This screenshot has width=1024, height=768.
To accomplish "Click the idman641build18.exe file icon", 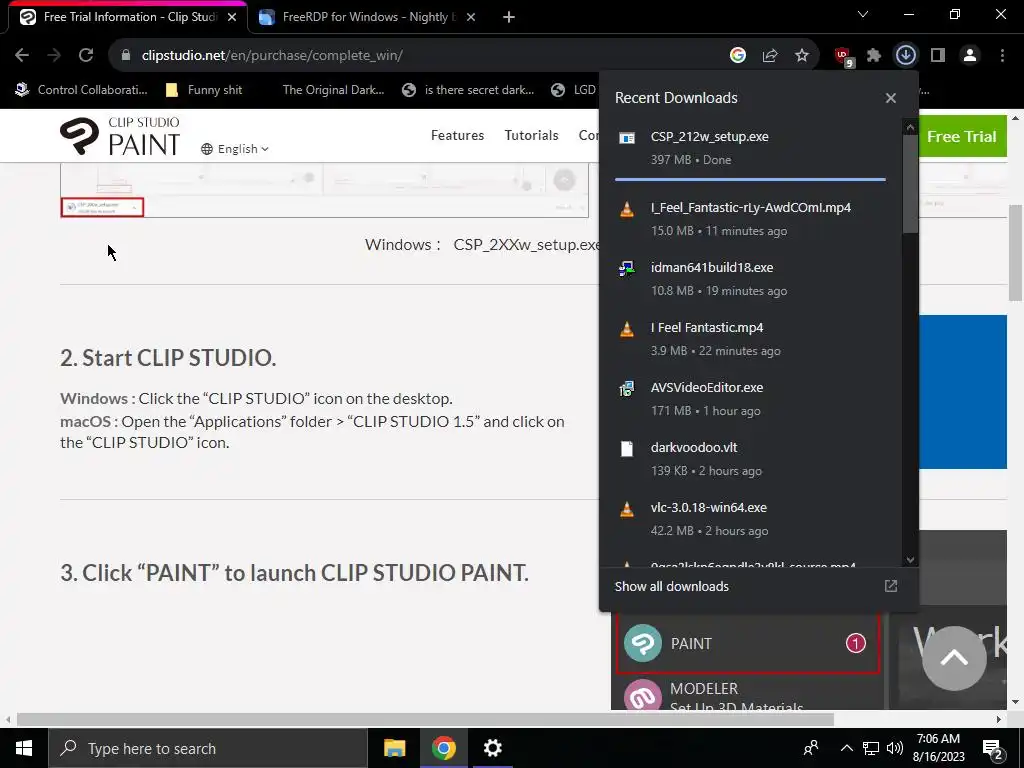I will 627,268.
